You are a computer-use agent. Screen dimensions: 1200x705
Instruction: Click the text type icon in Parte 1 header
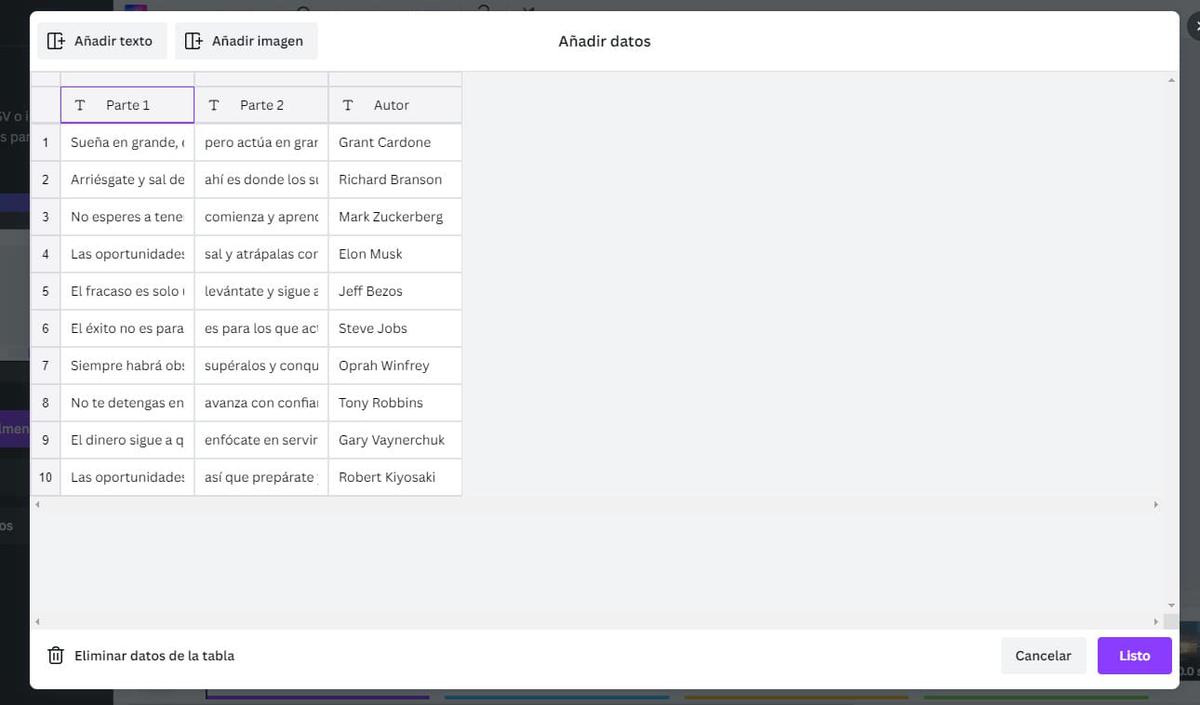(x=80, y=105)
